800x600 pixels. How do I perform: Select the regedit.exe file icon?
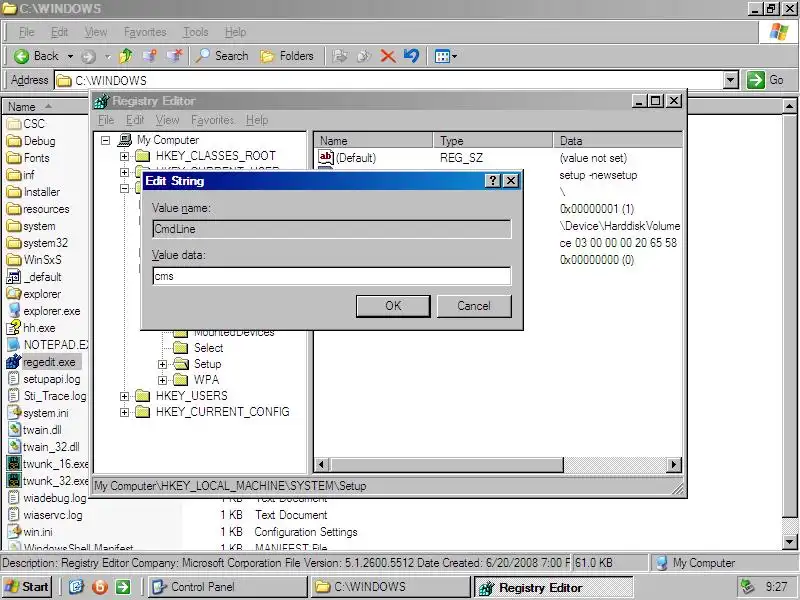point(13,362)
